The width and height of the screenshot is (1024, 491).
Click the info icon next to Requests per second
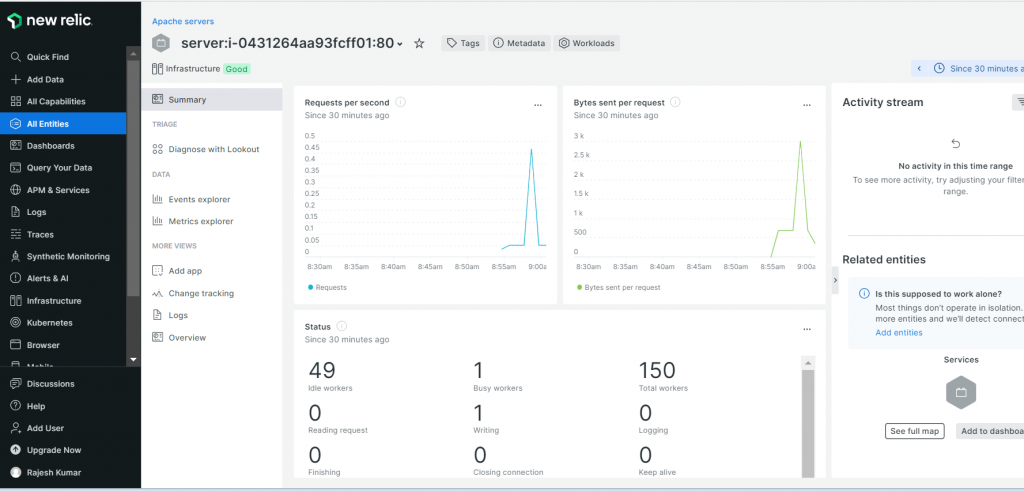click(x=401, y=102)
